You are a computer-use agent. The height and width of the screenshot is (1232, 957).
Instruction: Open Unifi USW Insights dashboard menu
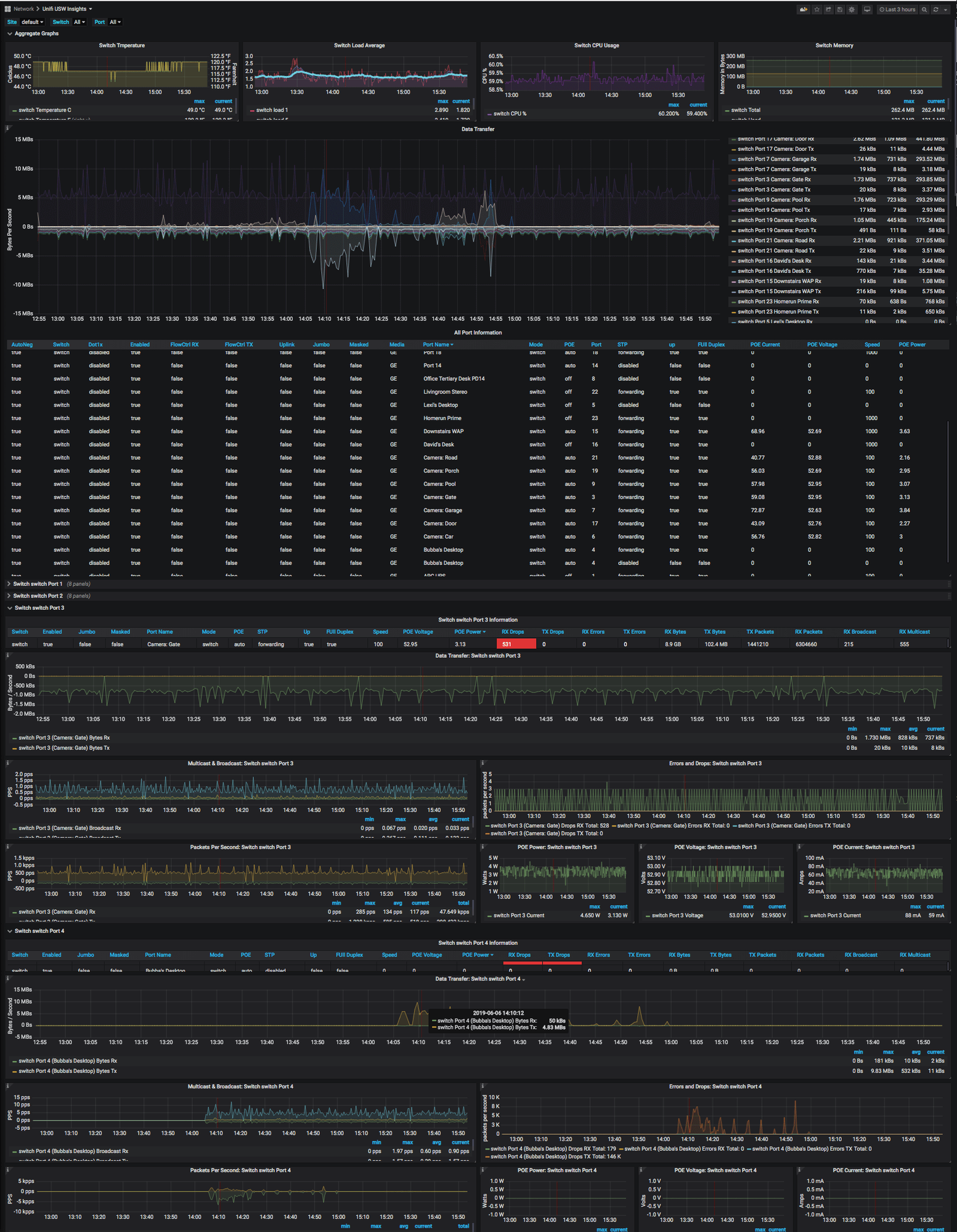[x=67, y=9]
